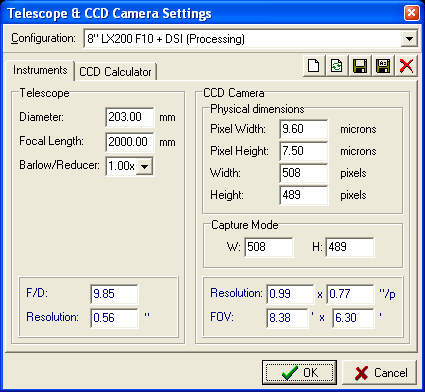Viewport: 425px width, 392px height.
Task: Click the 'Pixel Width:' label
Action: [238, 129]
